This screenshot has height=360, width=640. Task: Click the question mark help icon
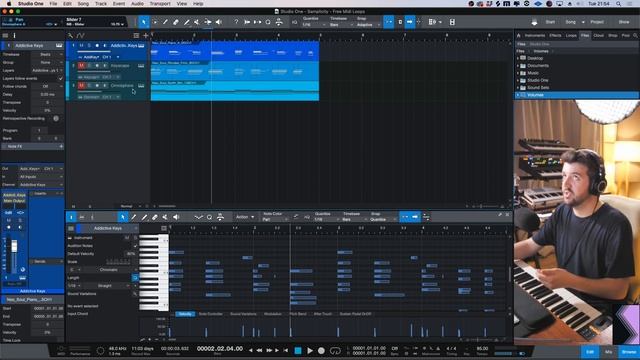[x=236, y=22]
